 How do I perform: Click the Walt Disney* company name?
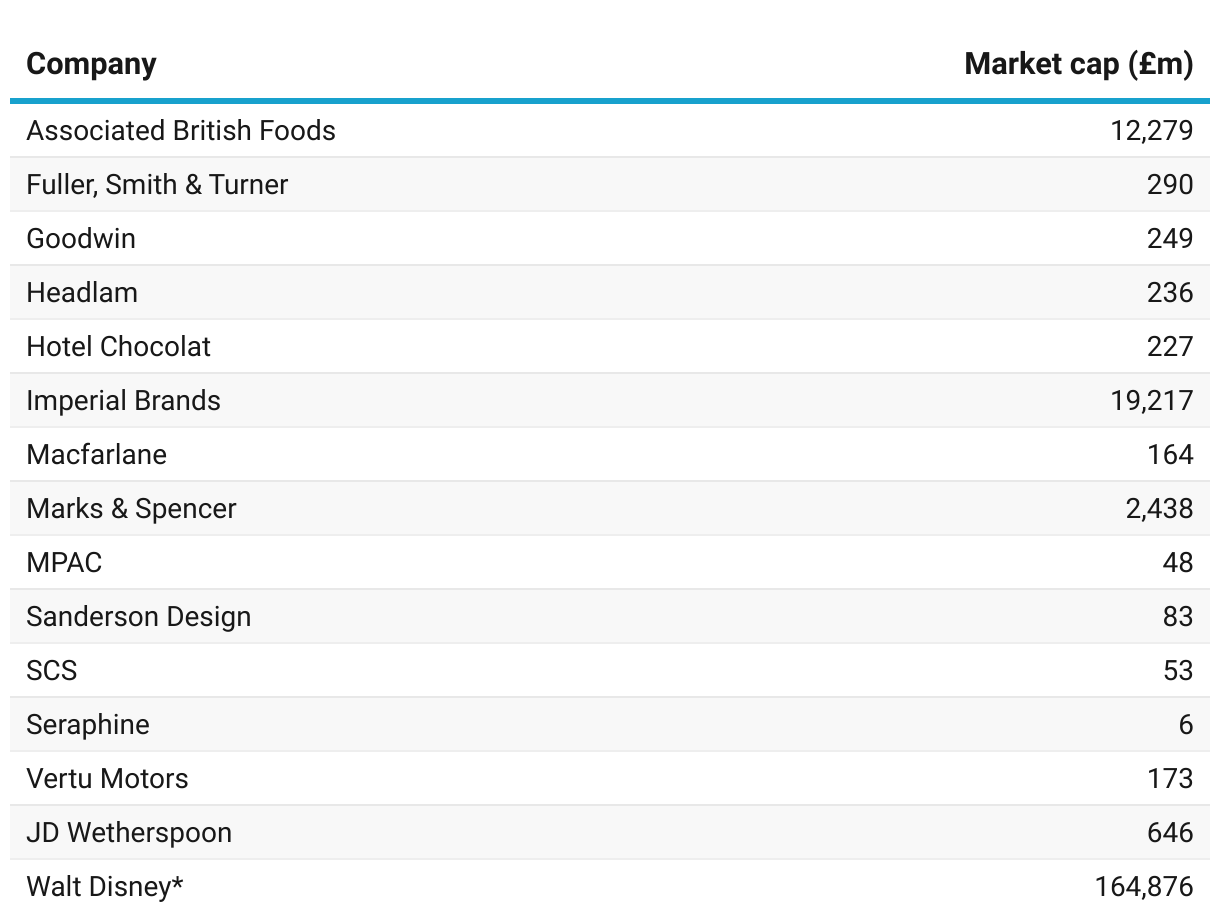click(105, 886)
